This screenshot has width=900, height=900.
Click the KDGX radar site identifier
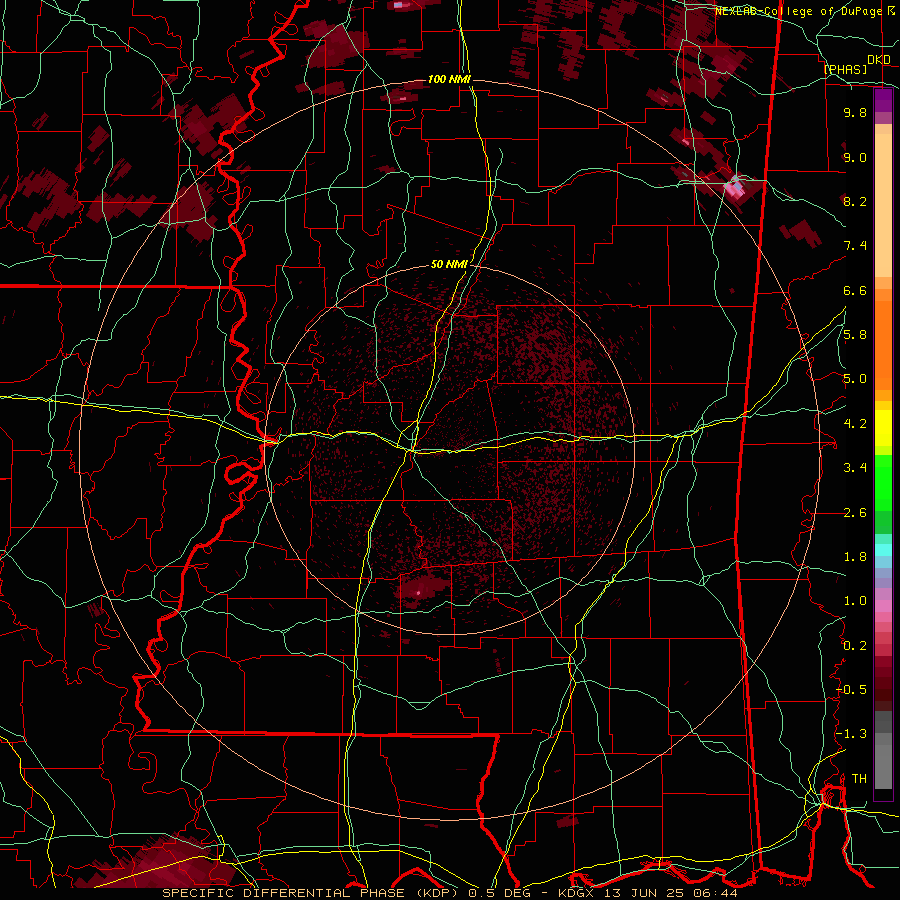pyautogui.click(x=578, y=893)
